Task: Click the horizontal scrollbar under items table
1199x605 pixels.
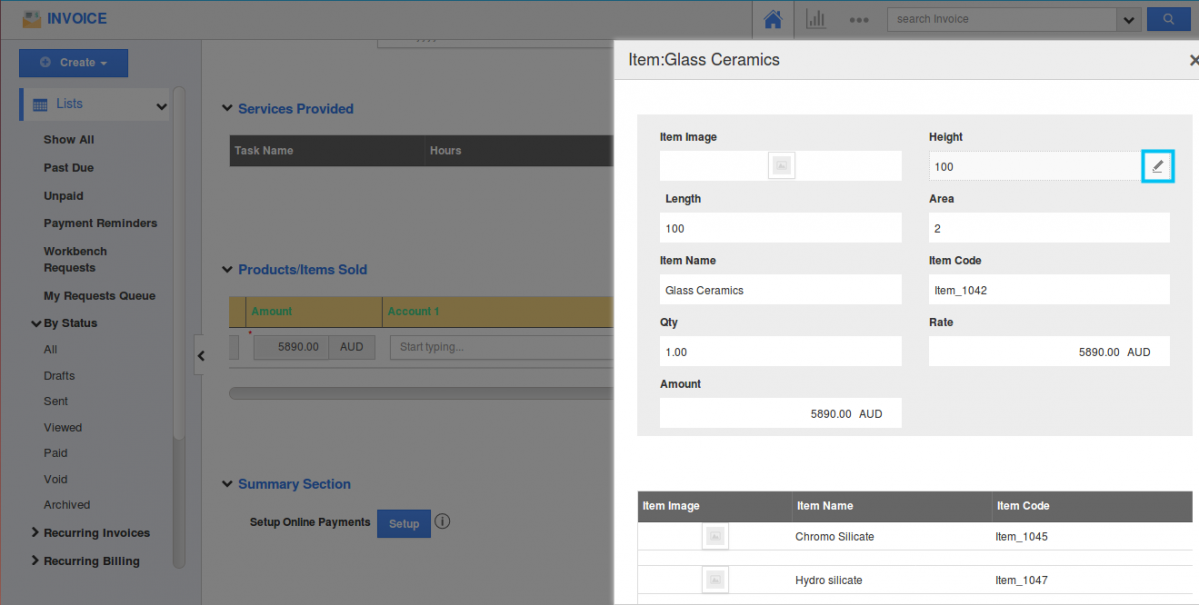Action: point(420,393)
